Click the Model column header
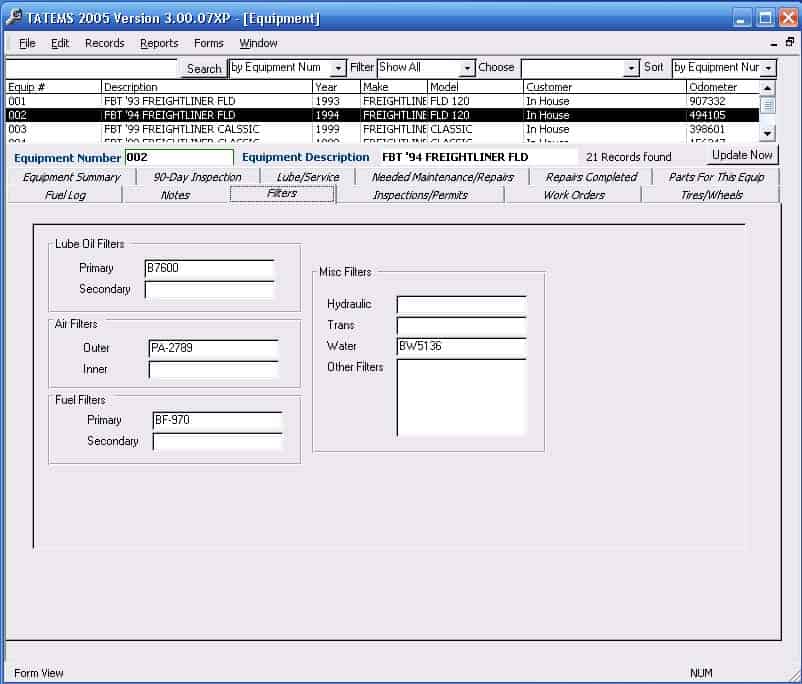This screenshot has height=684, width=802. coord(475,87)
